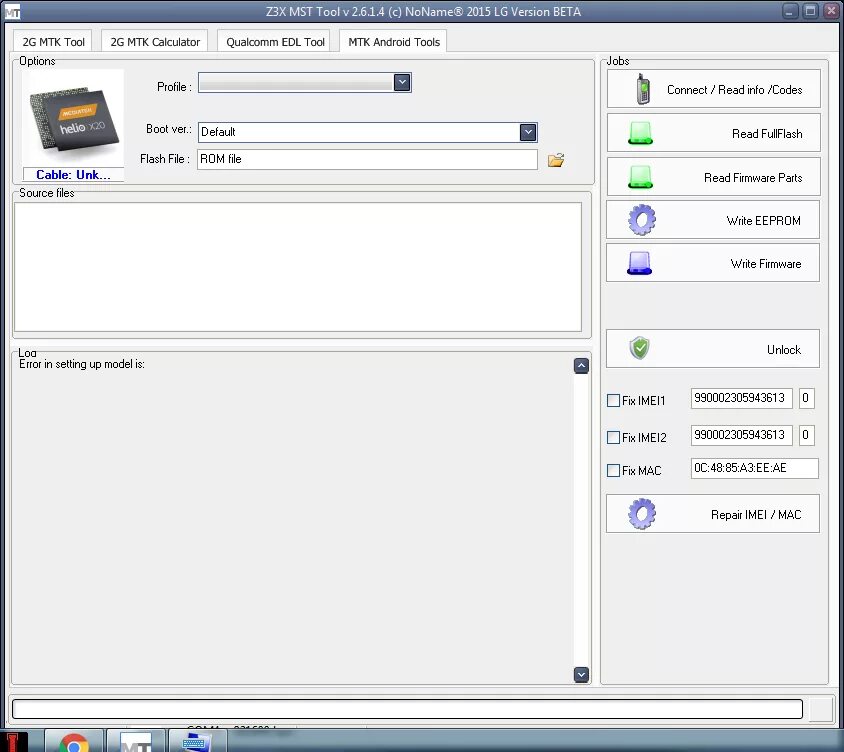Click the Cable: Unk... status label
844x752 pixels.
pyautogui.click(x=73, y=175)
